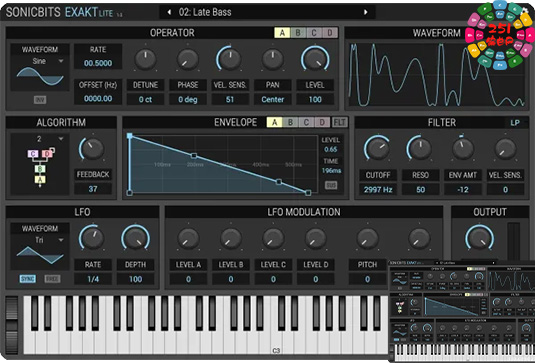The width and height of the screenshot is (535, 363).
Task: Click the cutoff value 2997 Hz
Action: point(378,189)
